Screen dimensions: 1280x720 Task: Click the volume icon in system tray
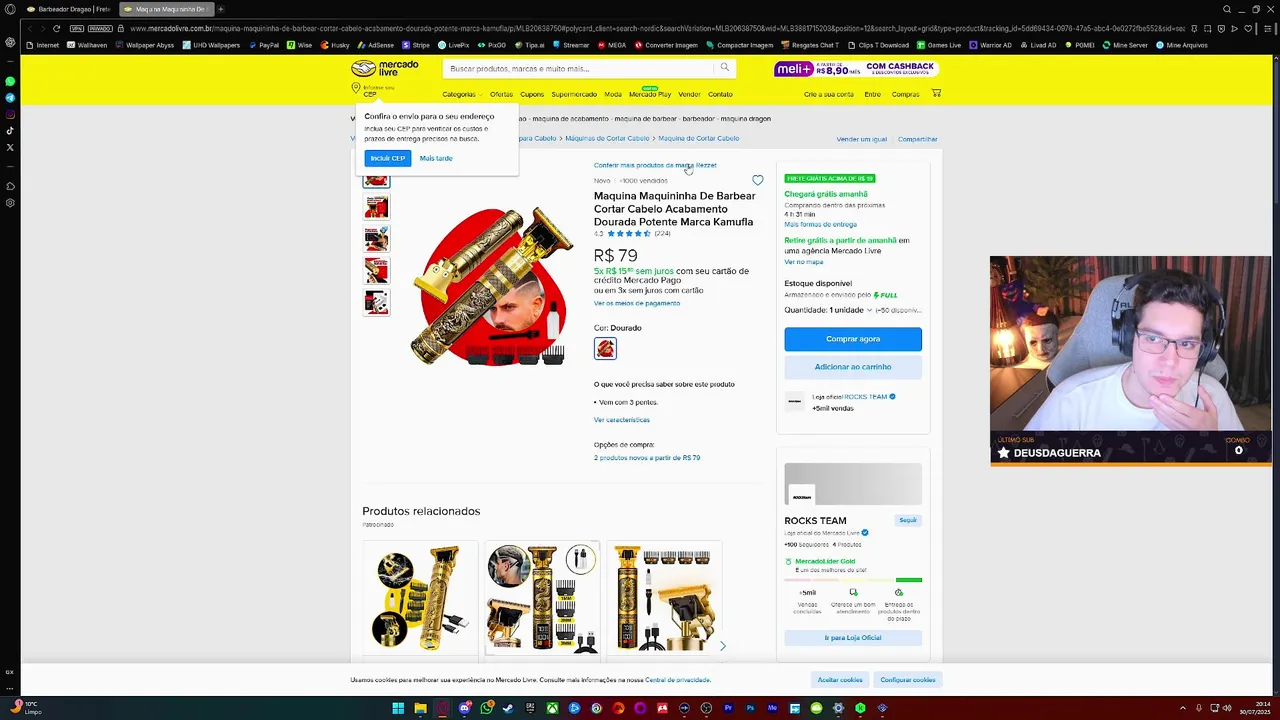[1228, 708]
